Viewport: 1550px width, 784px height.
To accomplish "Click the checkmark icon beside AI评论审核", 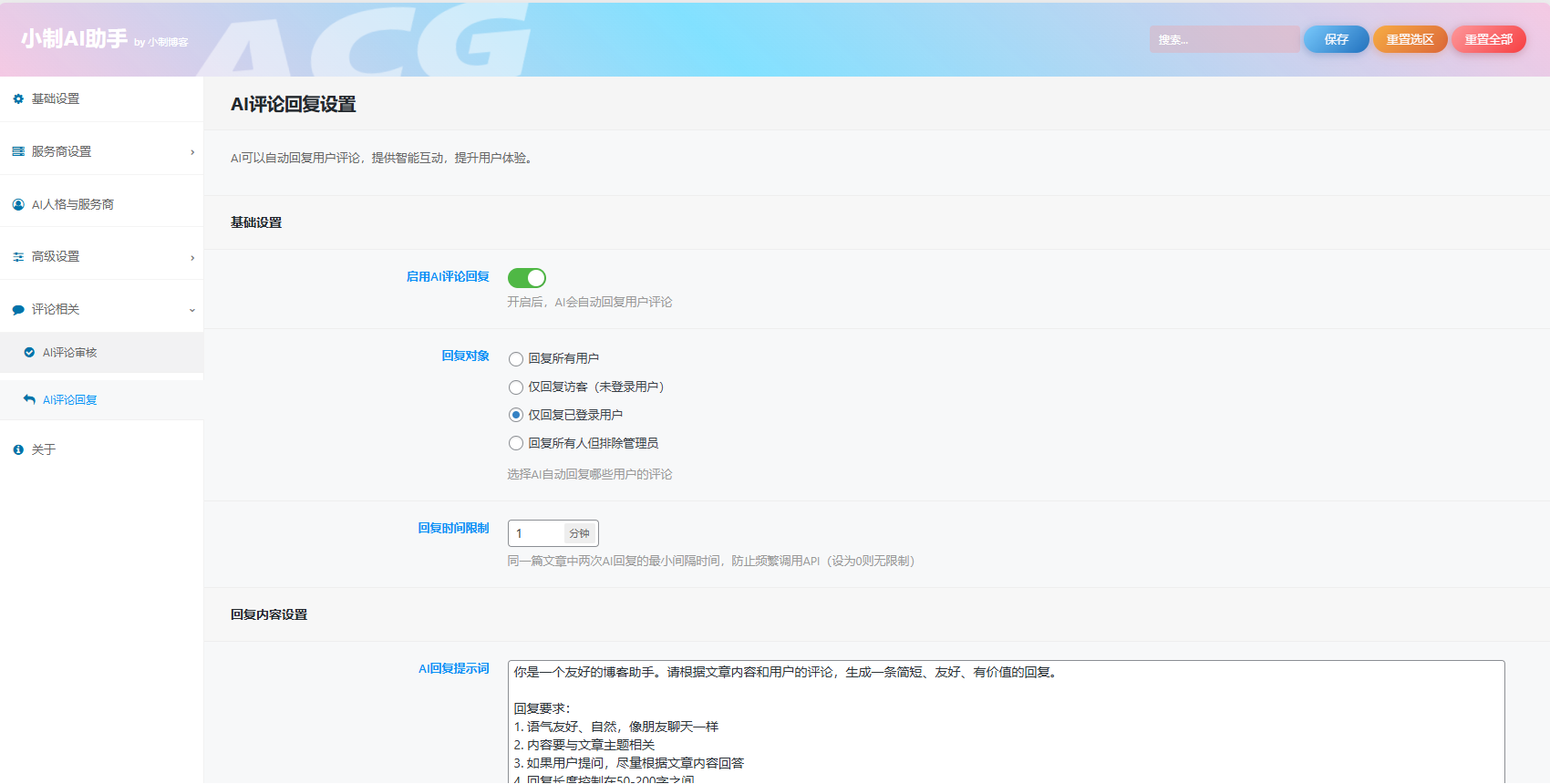I will click(29, 352).
